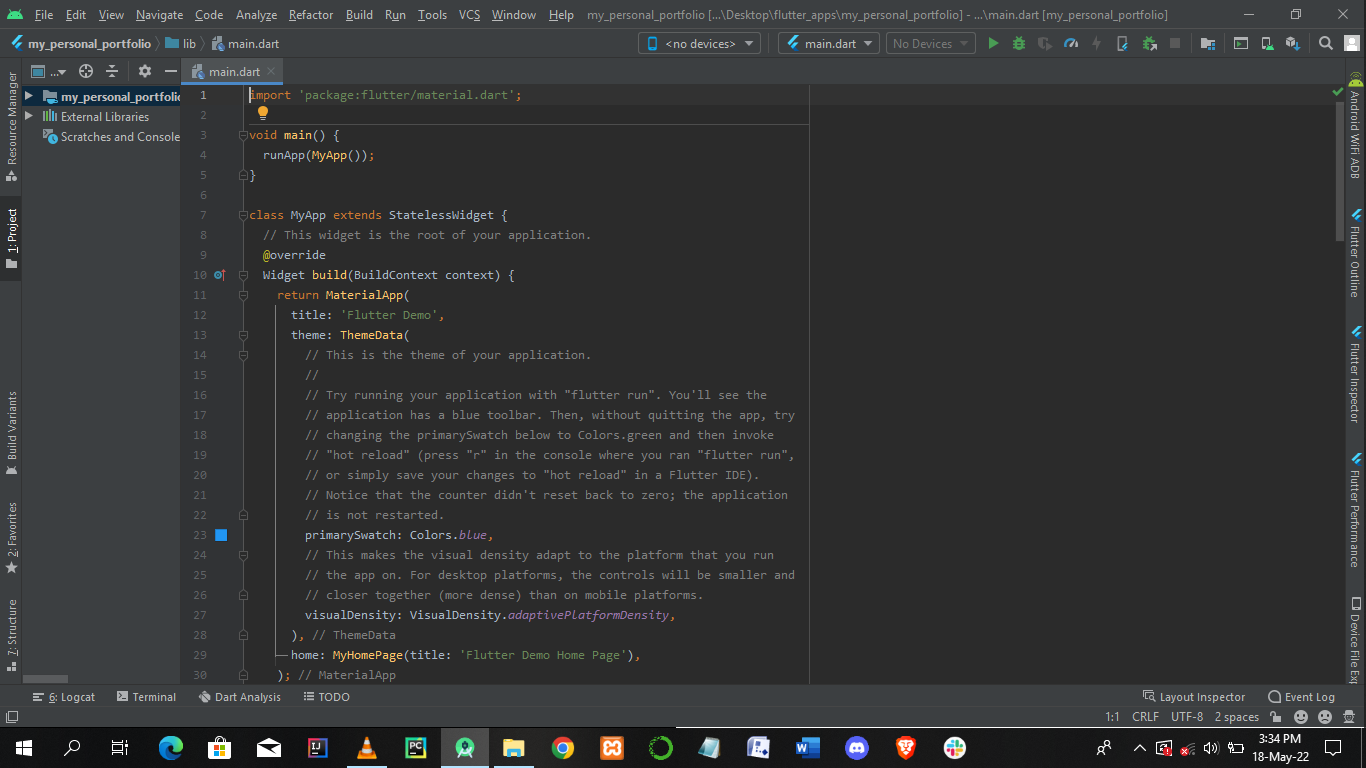Click the green checkmark inspection indicator
1366x768 pixels.
(1338, 91)
